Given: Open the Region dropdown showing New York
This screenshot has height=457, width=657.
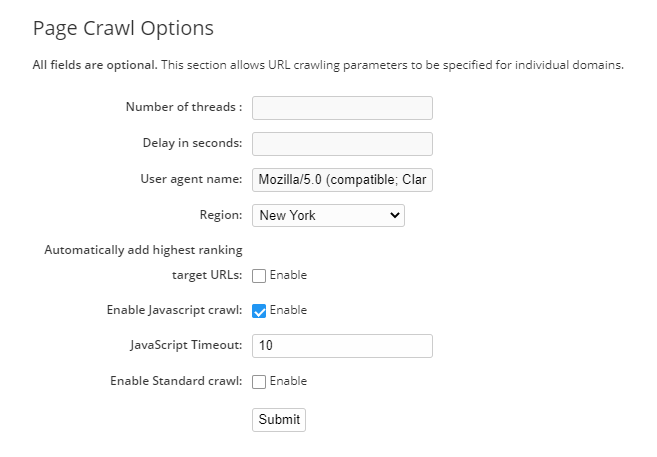Looking at the screenshot, I should pos(328,215).
